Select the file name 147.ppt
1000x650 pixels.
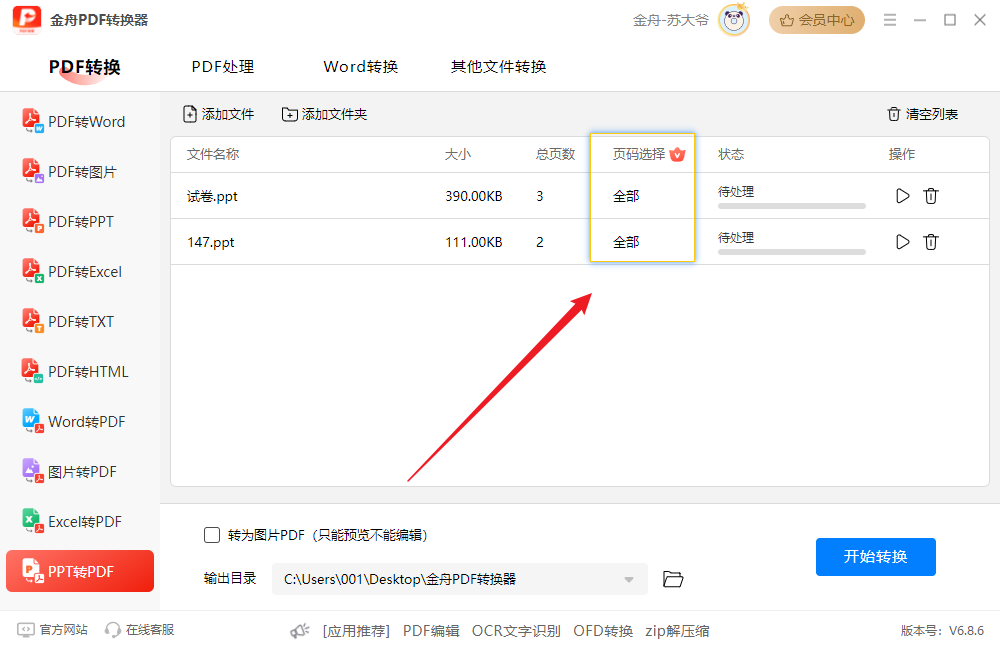pyautogui.click(x=211, y=242)
